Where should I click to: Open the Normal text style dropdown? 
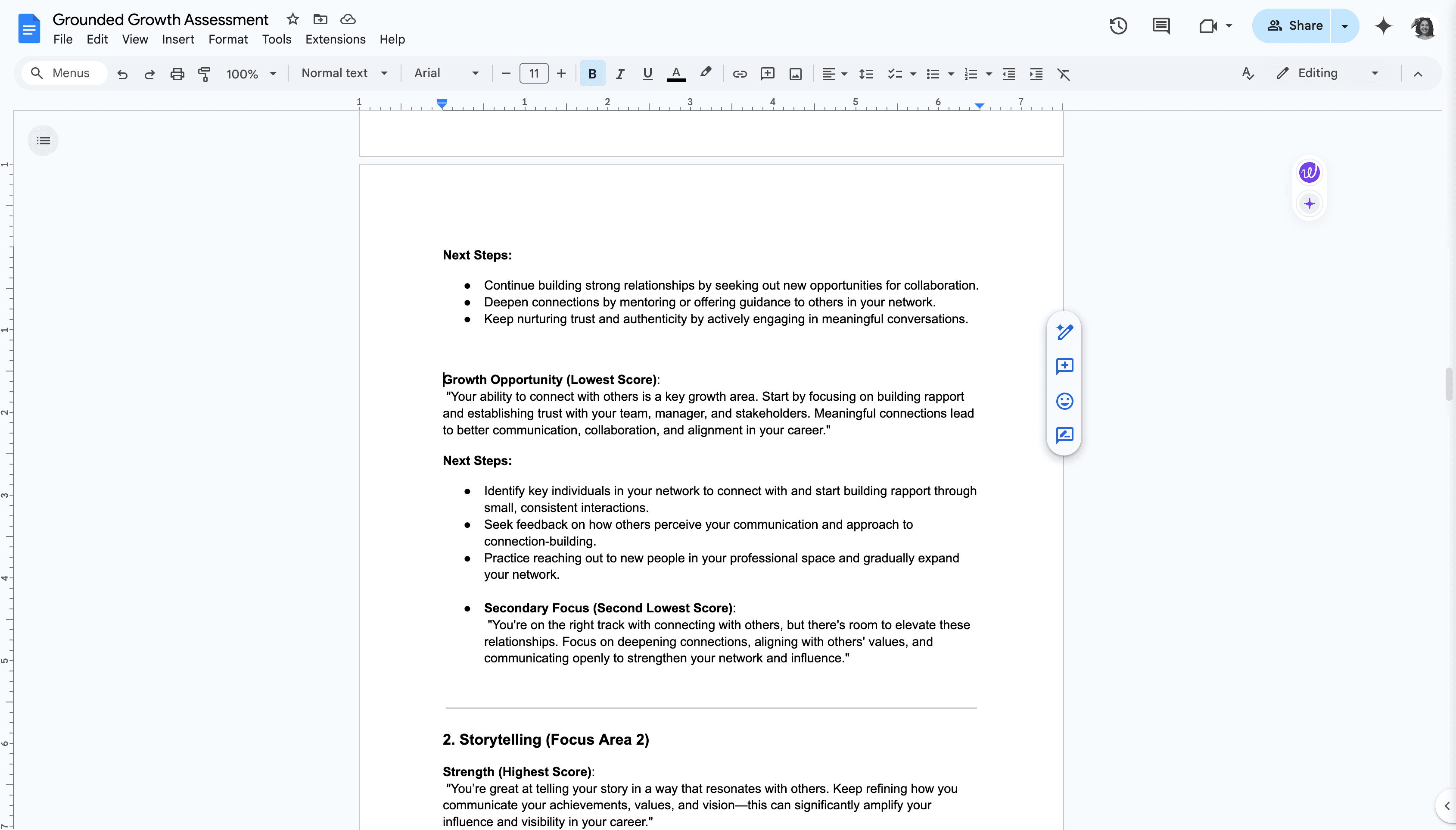pyautogui.click(x=344, y=73)
